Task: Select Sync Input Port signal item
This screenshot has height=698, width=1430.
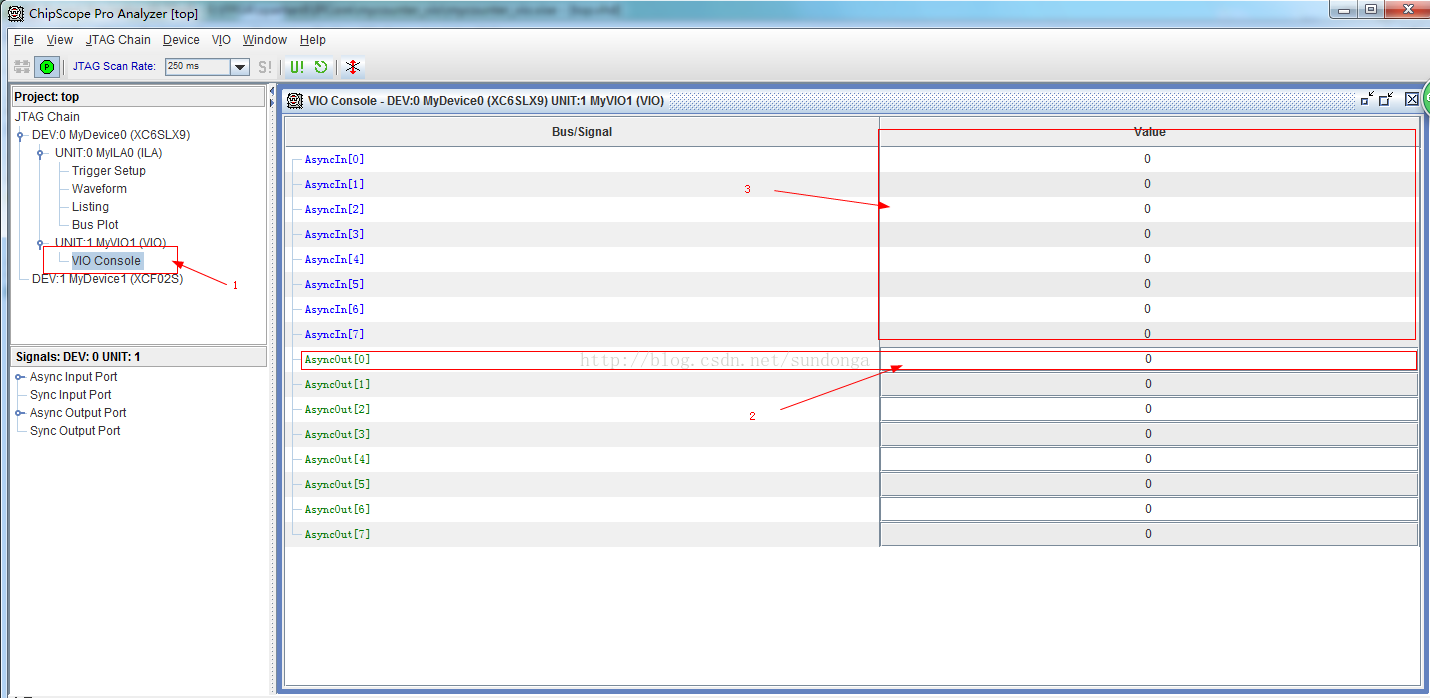Action: pyautogui.click(x=73, y=395)
